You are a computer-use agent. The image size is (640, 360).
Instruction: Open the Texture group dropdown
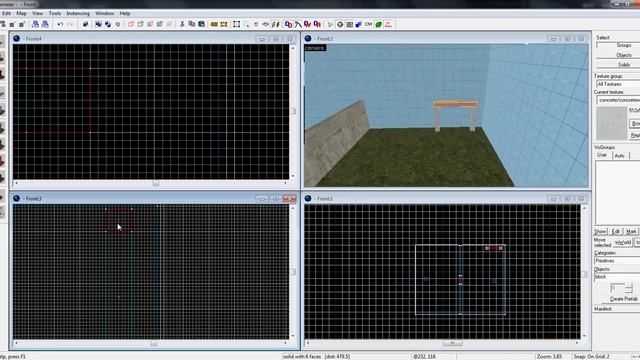coord(618,84)
